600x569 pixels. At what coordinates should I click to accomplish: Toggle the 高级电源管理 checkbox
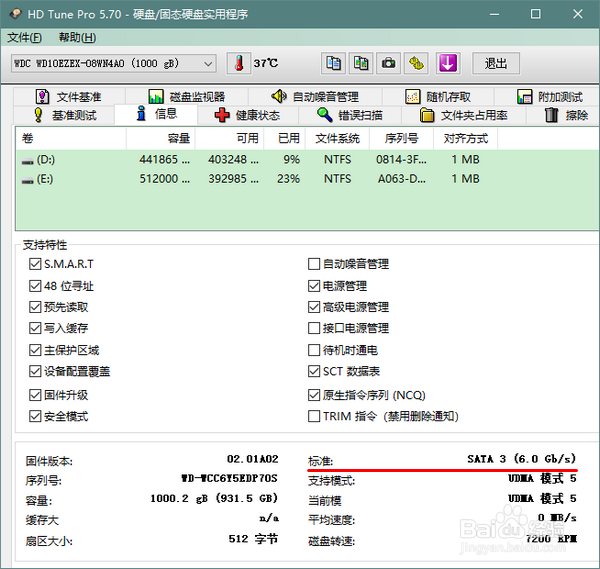tap(314, 307)
